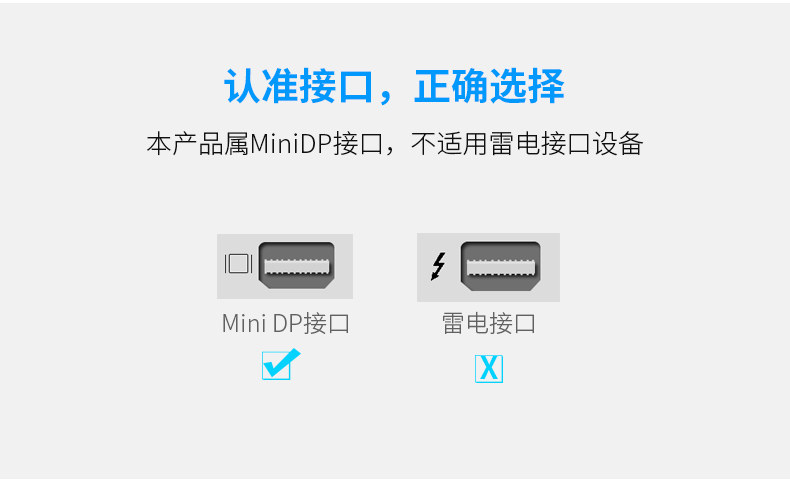
Task: Click the cyan X cross symbol
Action: (489, 368)
